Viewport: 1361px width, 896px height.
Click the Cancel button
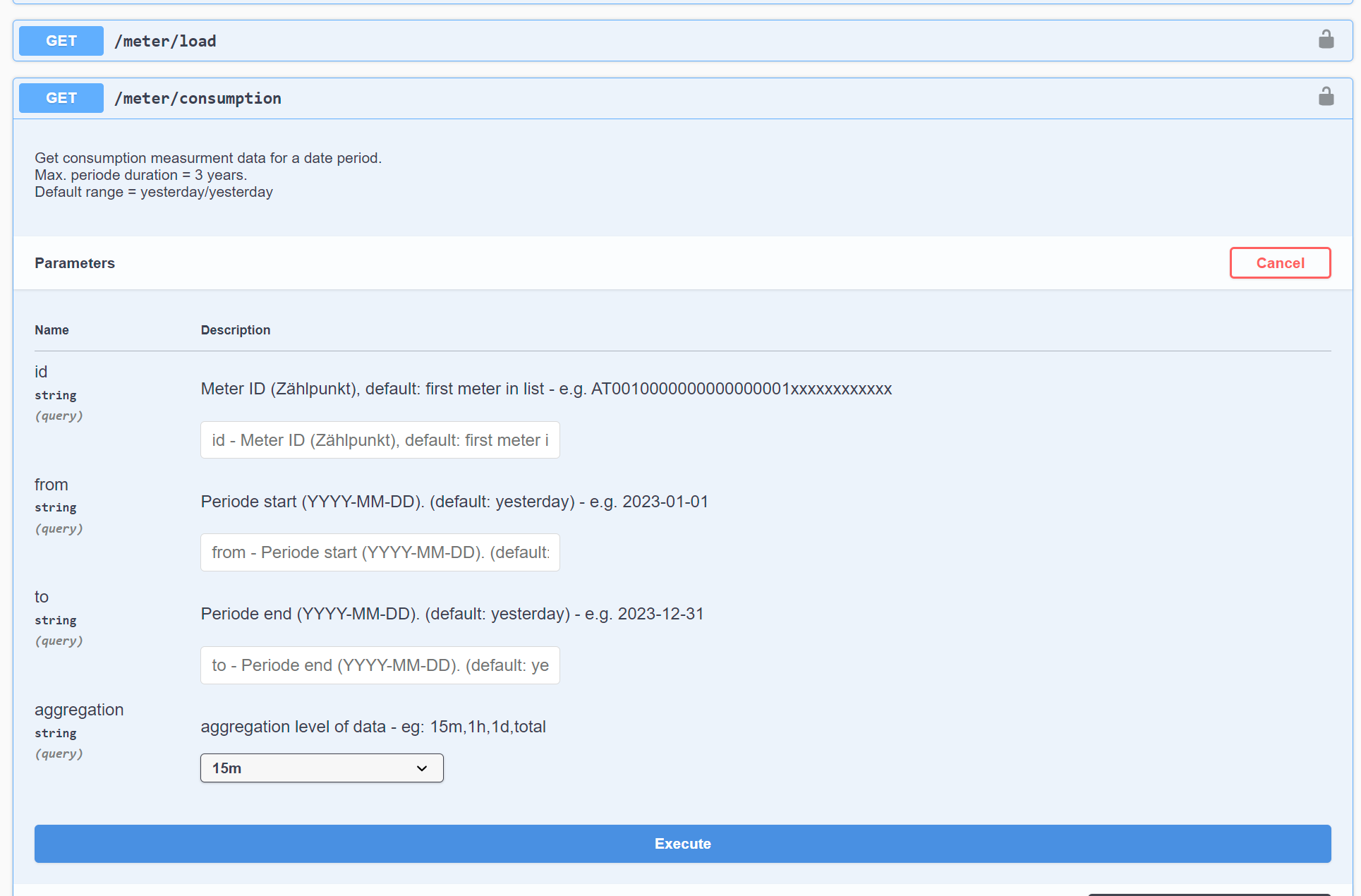(x=1280, y=262)
